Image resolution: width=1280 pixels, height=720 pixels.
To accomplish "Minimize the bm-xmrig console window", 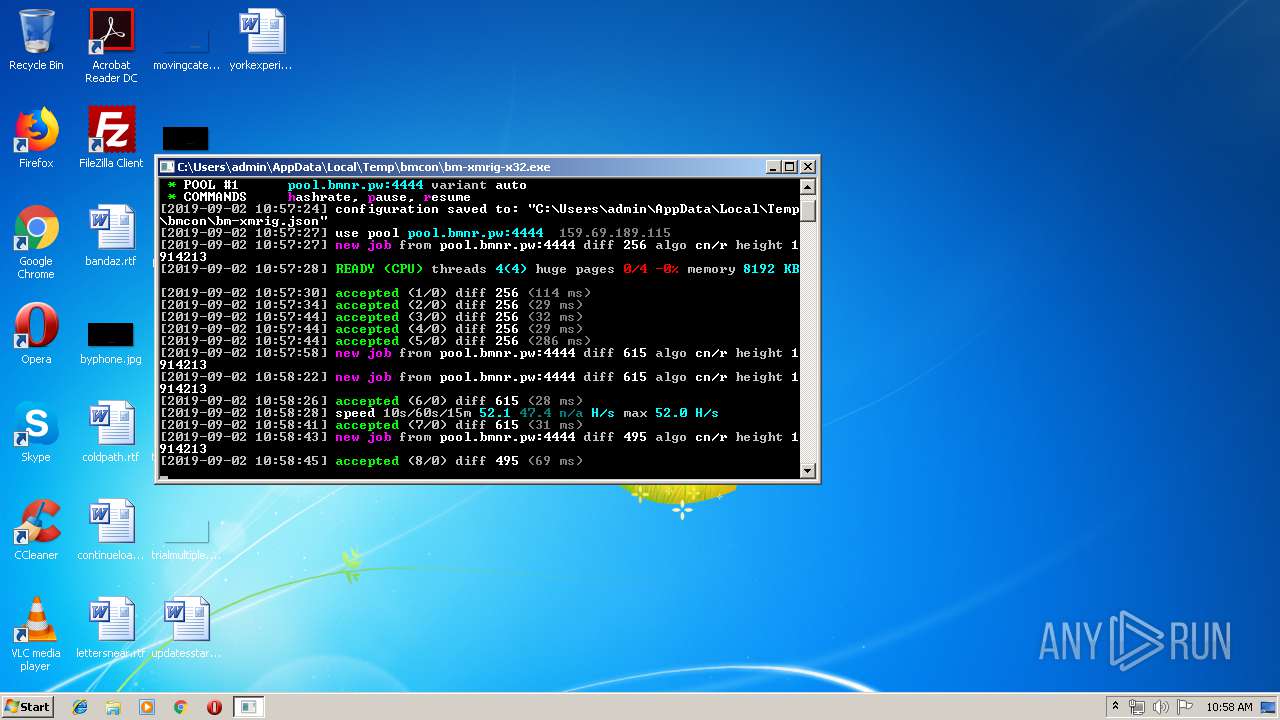I will [x=773, y=167].
